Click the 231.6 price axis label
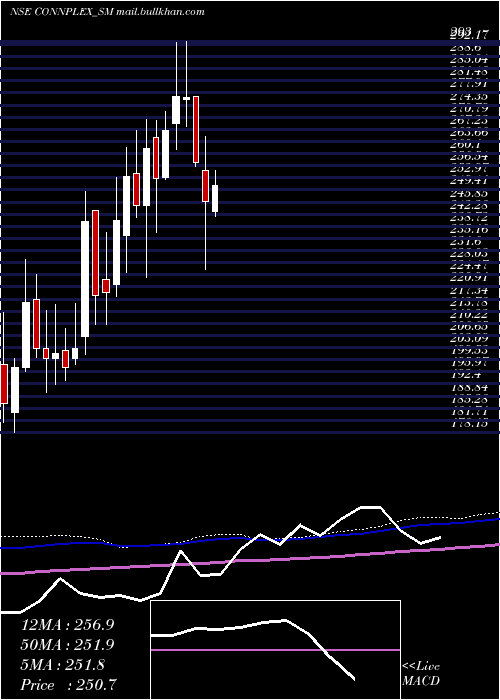 [465, 242]
